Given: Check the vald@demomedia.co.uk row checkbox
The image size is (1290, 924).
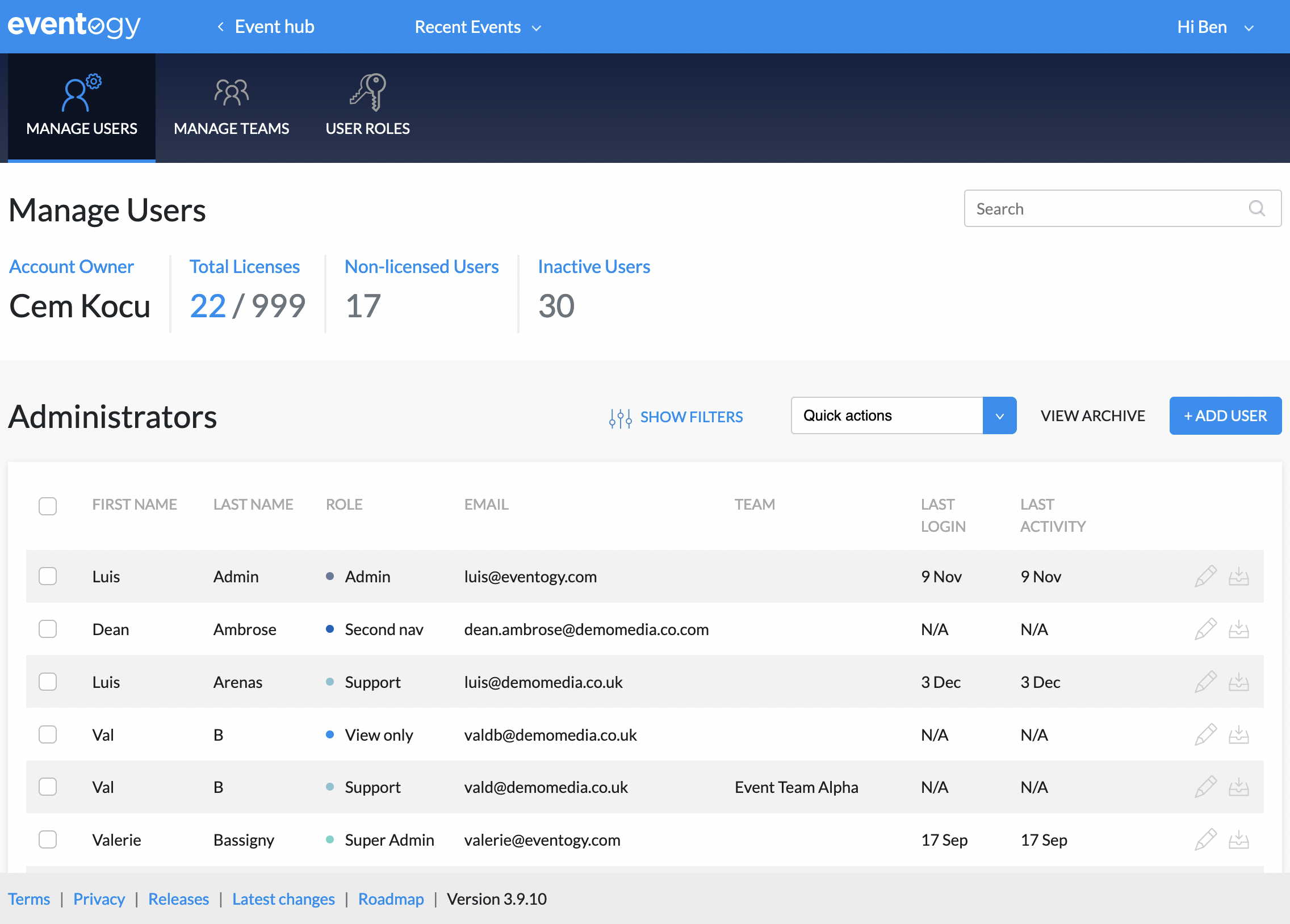Looking at the screenshot, I should click(x=48, y=787).
